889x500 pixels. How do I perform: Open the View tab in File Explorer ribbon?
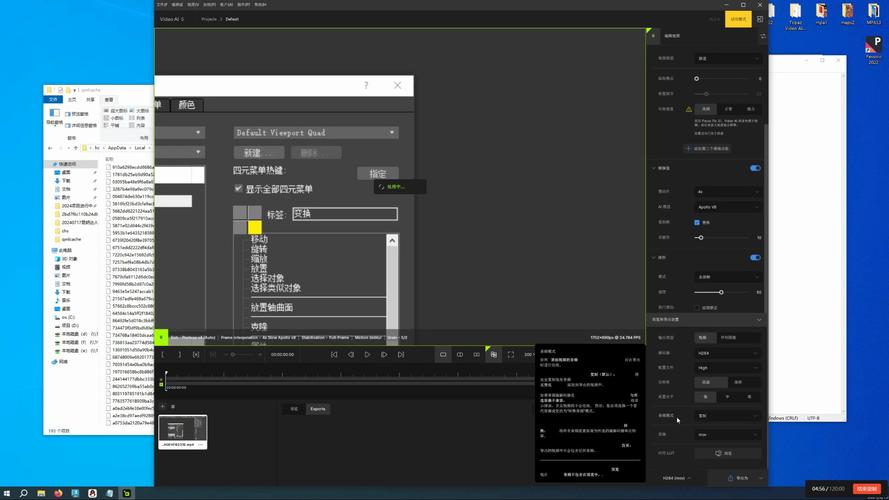[x=108, y=99]
